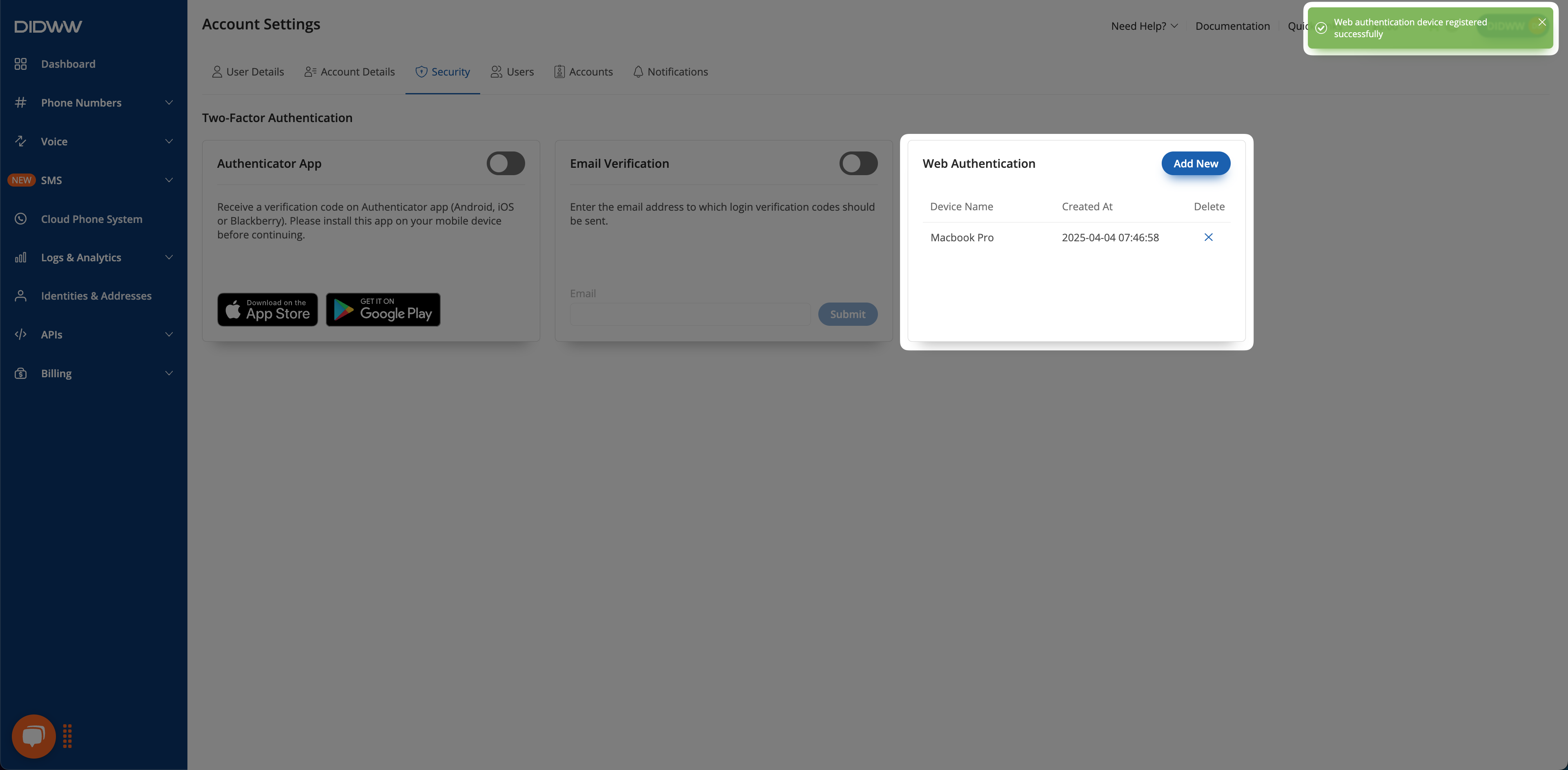Open the App Store download badge
Image resolution: width=1568 pixels, height=770 pixels.
[x=268, y=310]
